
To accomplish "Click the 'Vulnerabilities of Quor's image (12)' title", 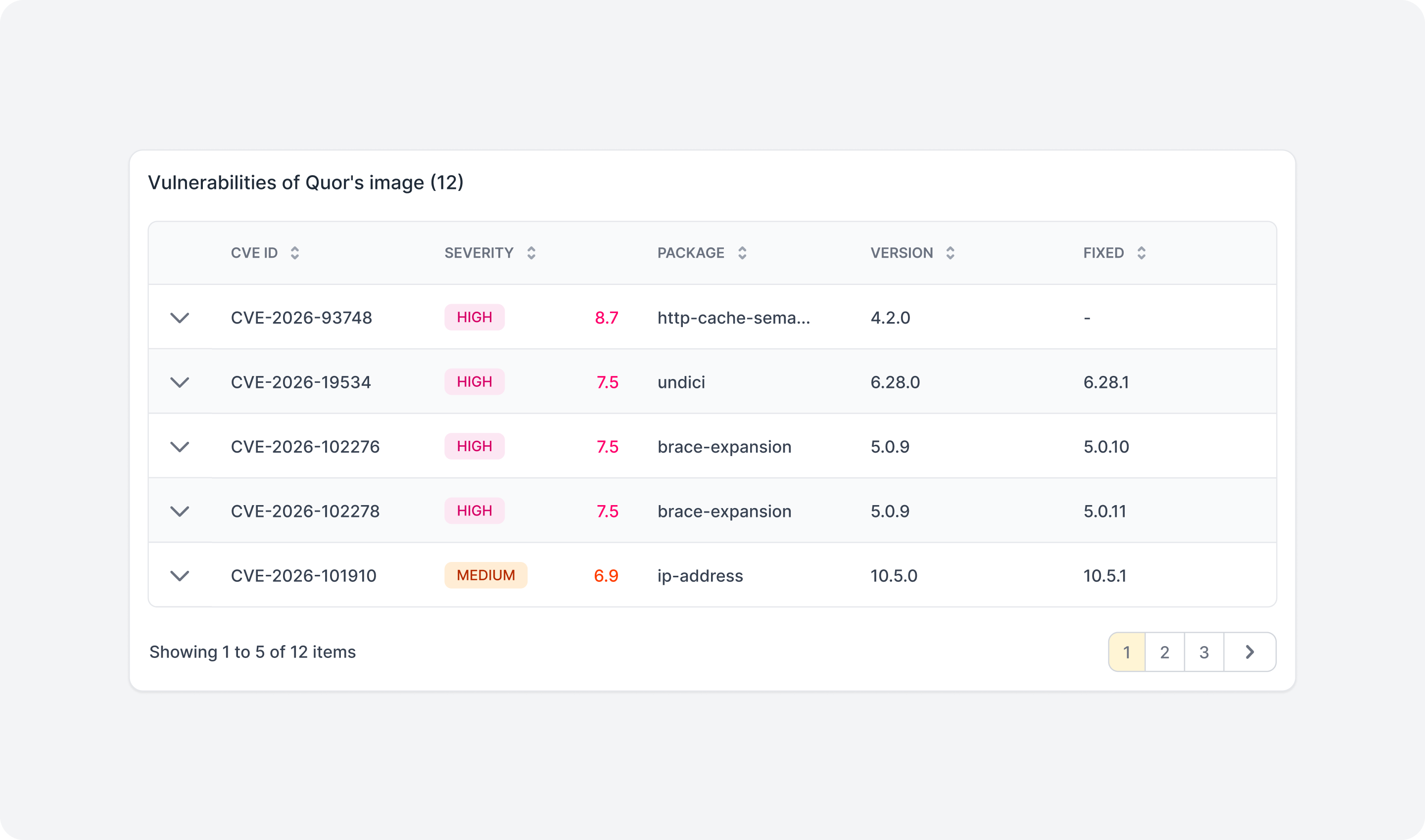I will pyautogui.click(x=306, y=183).
